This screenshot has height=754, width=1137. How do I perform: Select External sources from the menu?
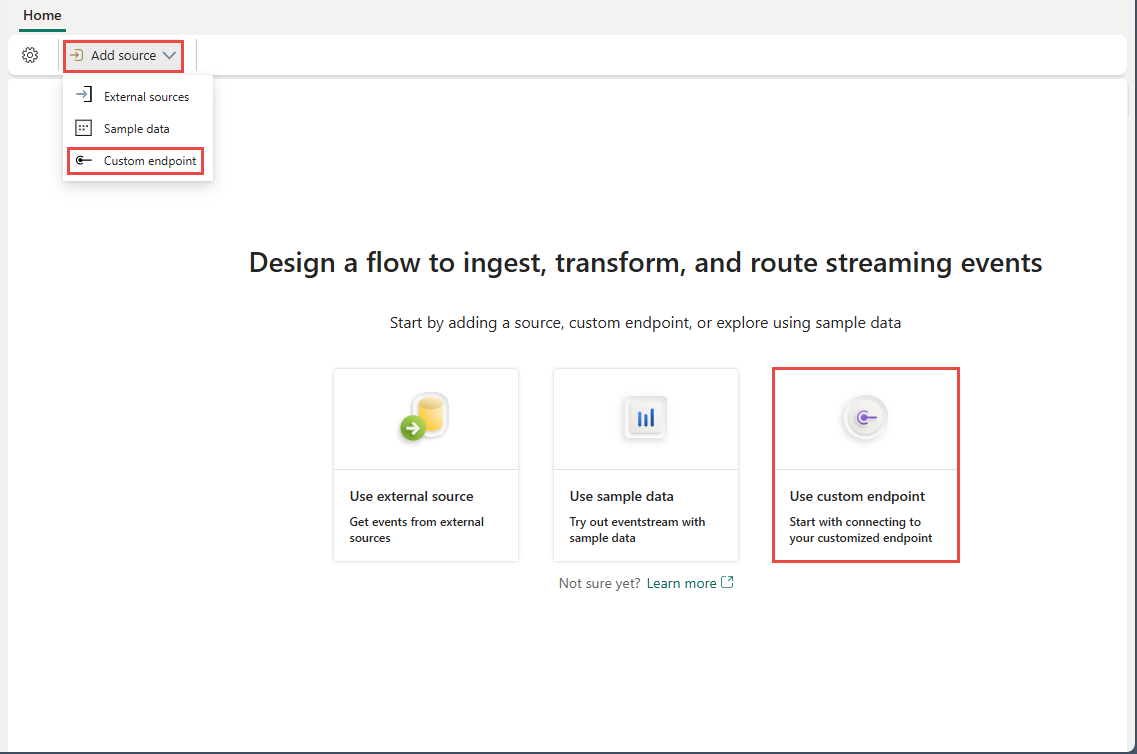(144, 96)
